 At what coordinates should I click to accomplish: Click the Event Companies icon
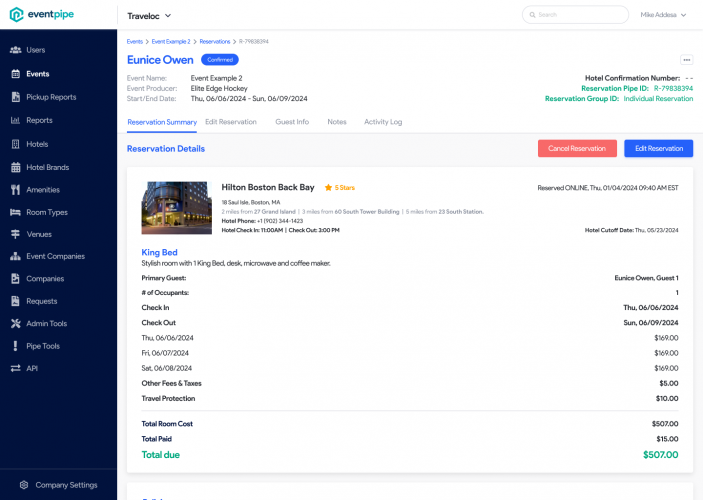click(x=16, y=256)
